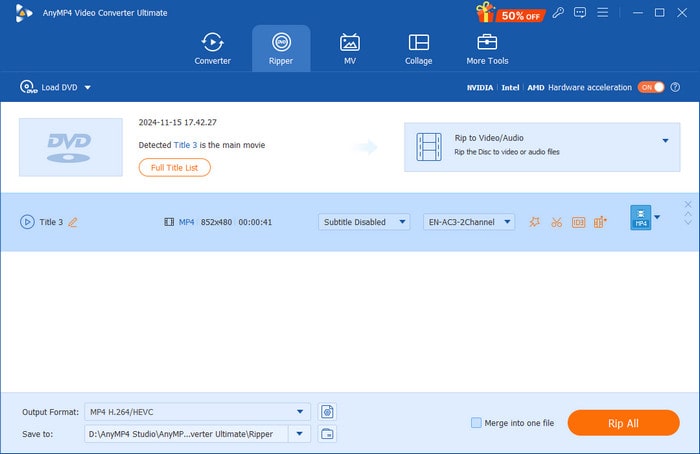
Task: Click pencil icon to rename Title 3
Action: click(x=72, y=222)
